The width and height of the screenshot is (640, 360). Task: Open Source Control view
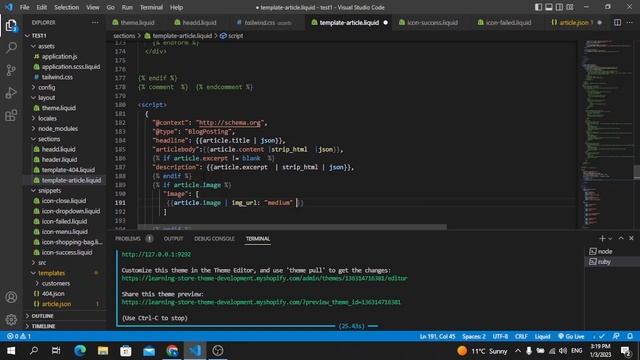pyautogui.click(x=11, y=70)
